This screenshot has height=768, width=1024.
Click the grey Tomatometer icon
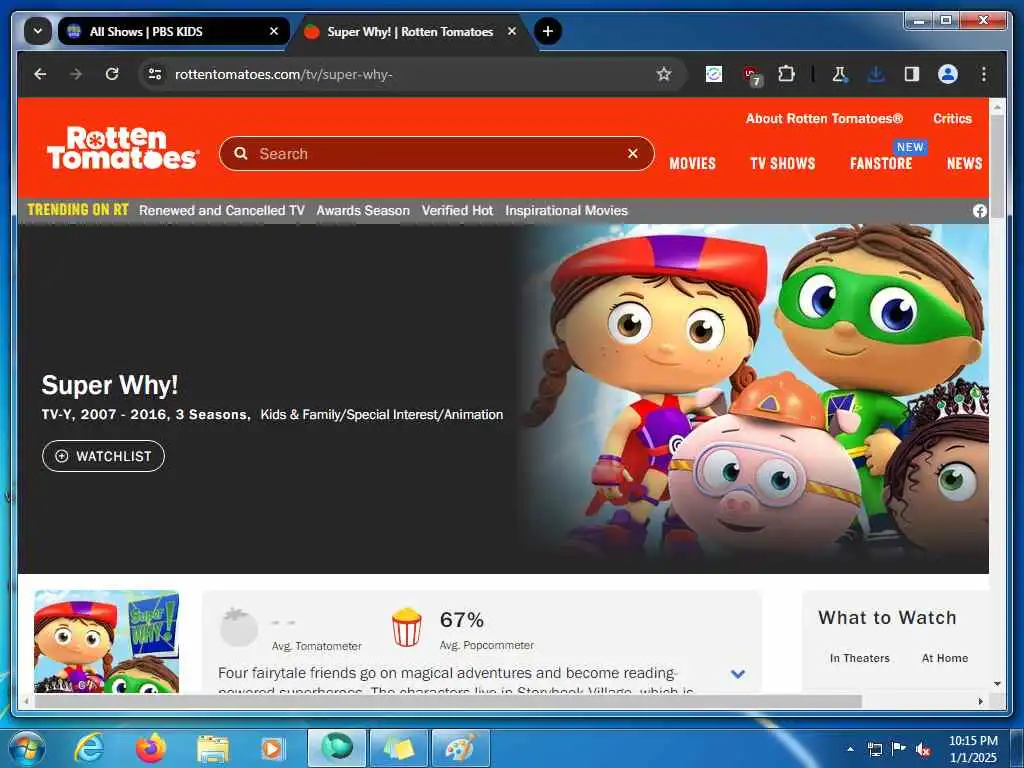[x=238, y=627]
